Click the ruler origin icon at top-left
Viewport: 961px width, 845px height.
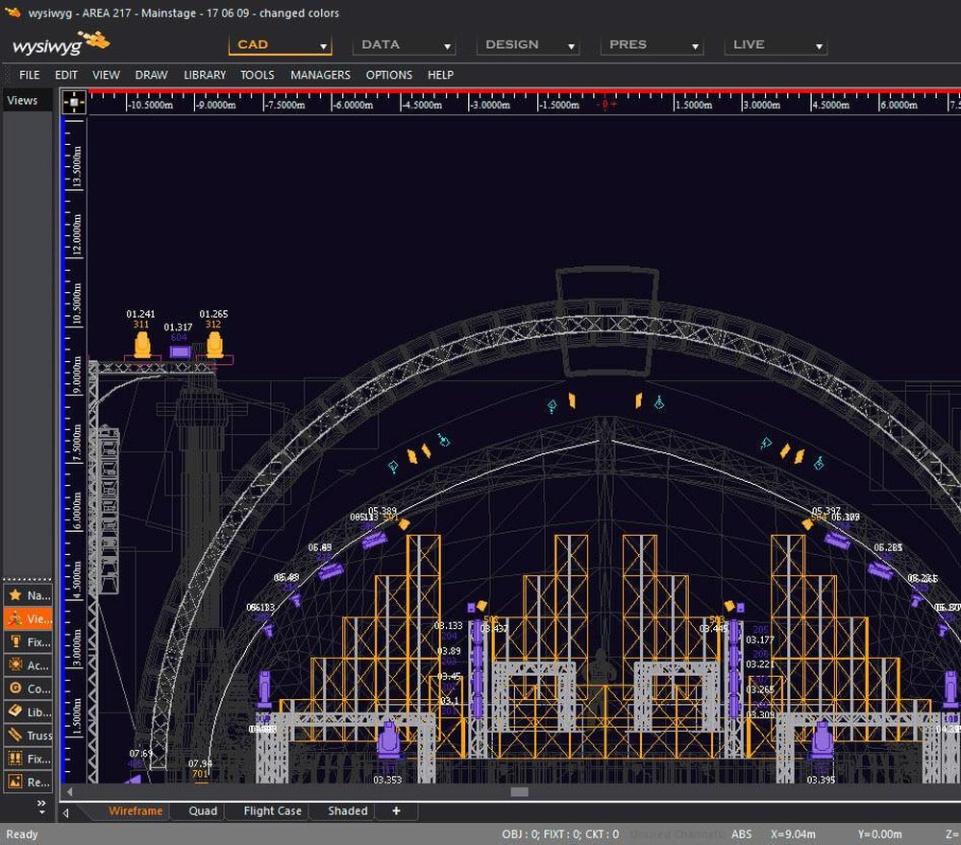[x=73, y=101]
